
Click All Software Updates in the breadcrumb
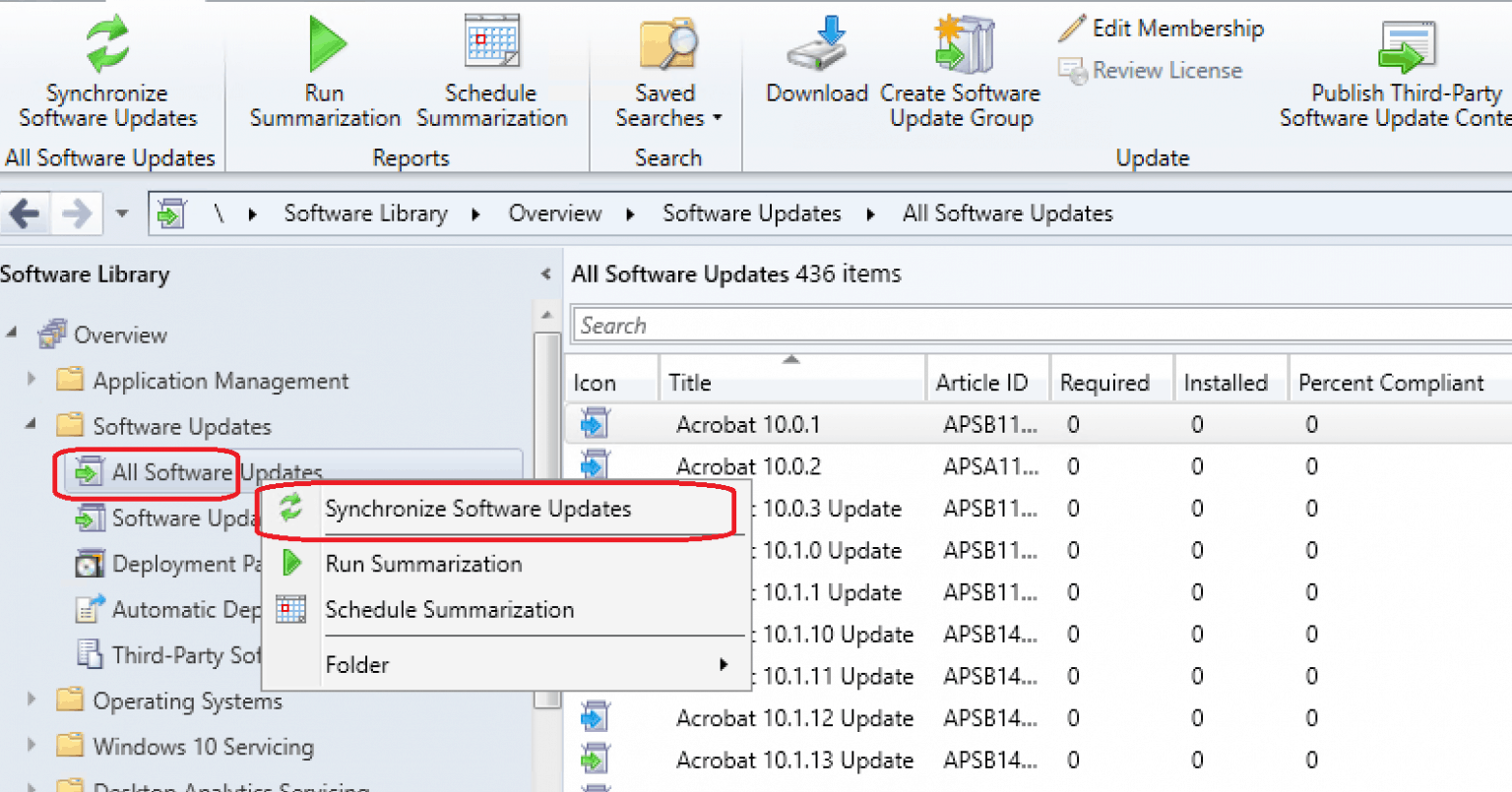[x=1008, y=213]
